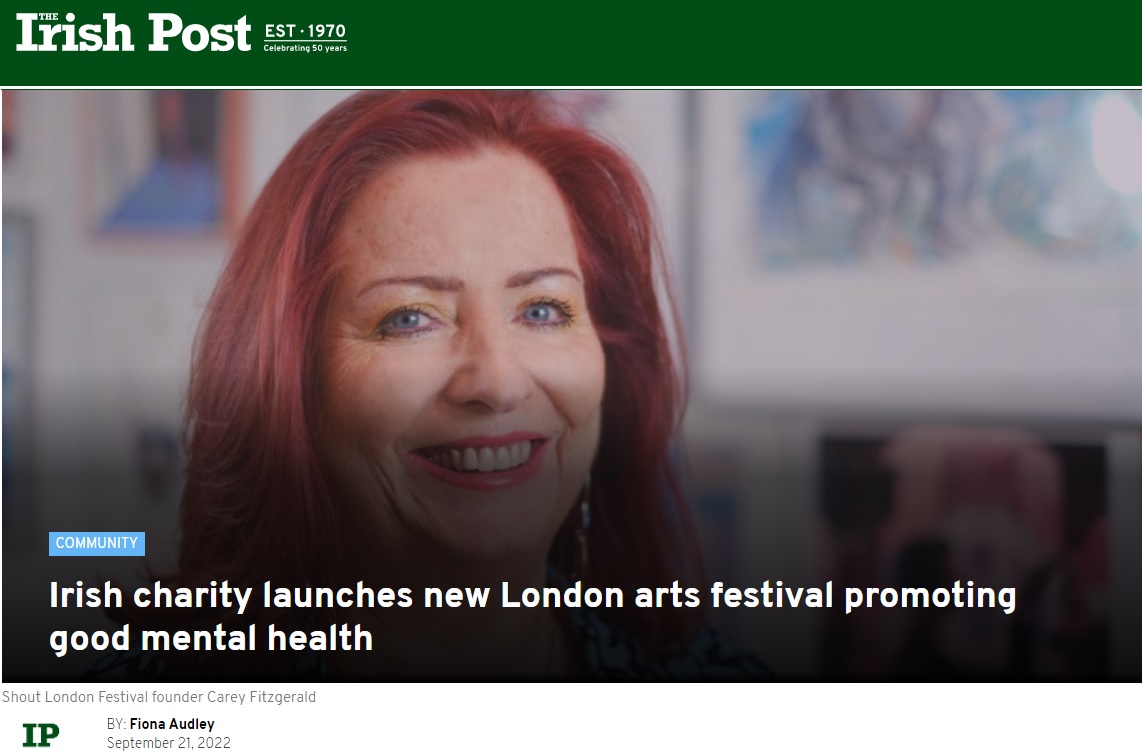Select the Celebrating 50 years tagline

(305, 48)
